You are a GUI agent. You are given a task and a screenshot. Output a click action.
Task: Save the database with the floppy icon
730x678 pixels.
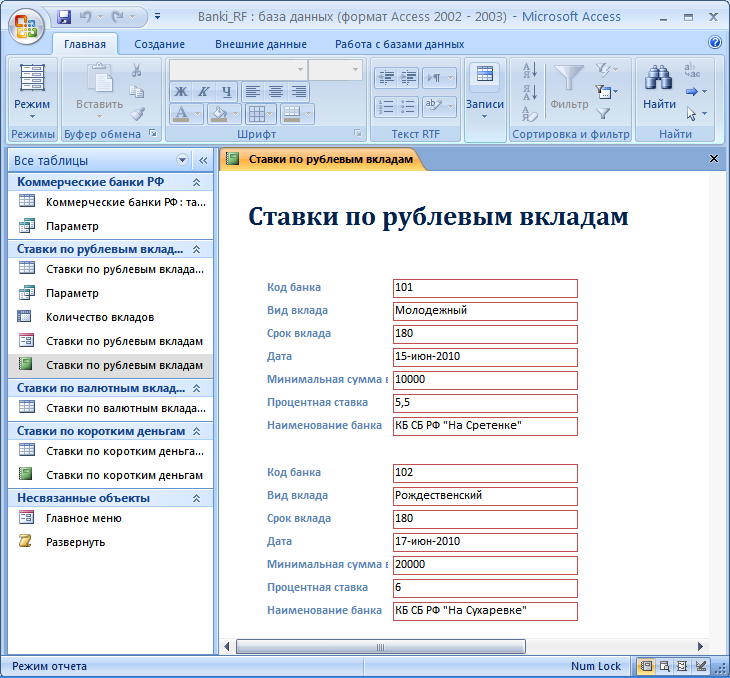pyautogui.click(x=64, y=17)
